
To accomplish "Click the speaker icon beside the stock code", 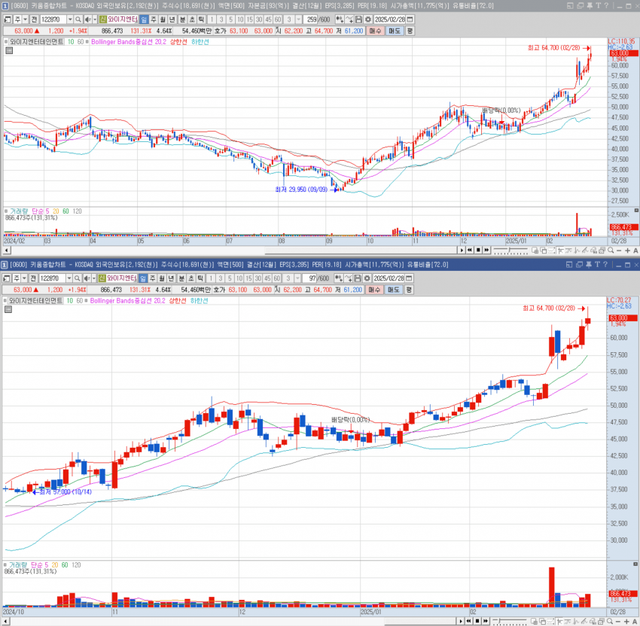I will (88, 19).
